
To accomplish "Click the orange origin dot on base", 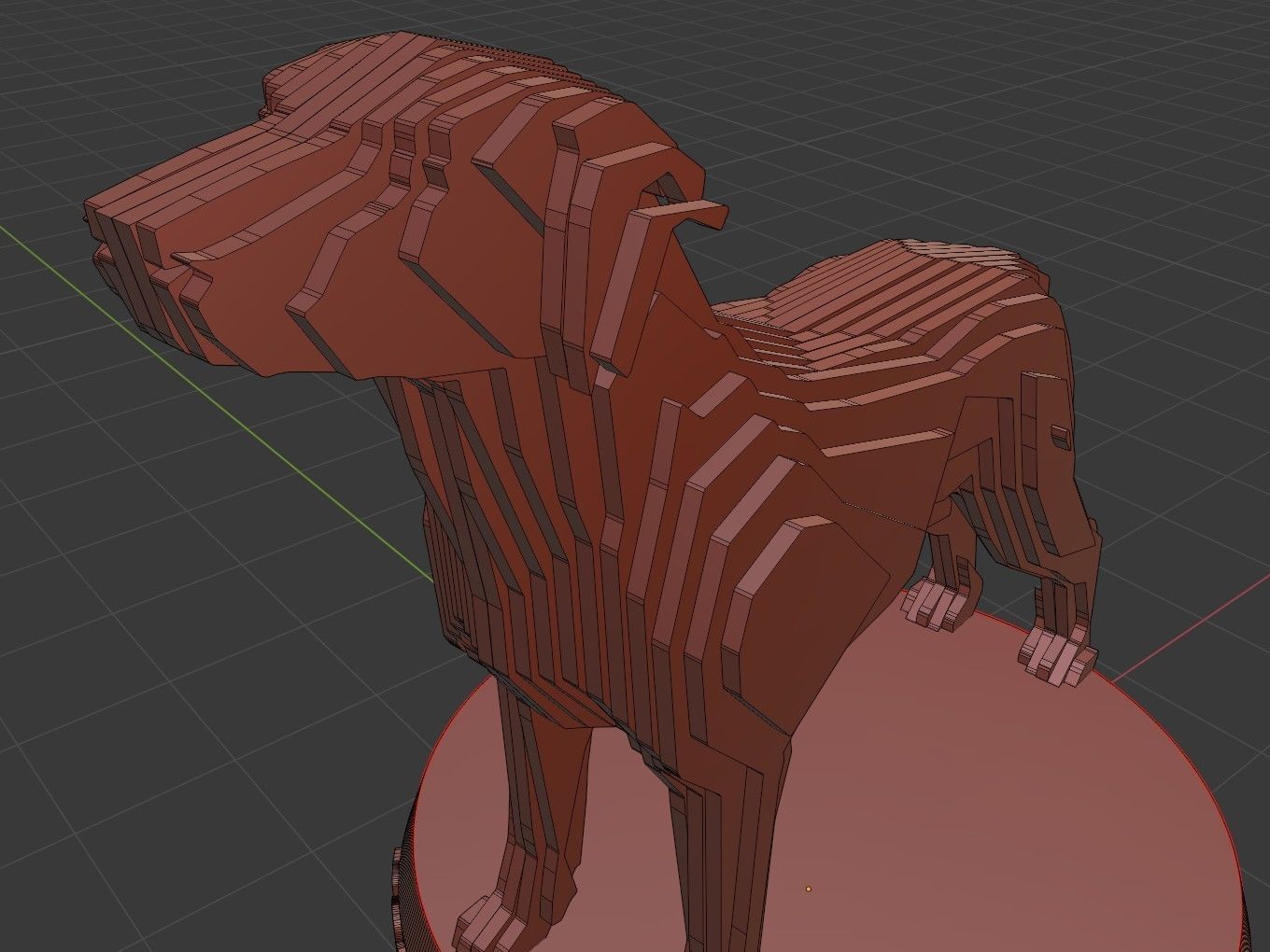I will coord(808,889).
